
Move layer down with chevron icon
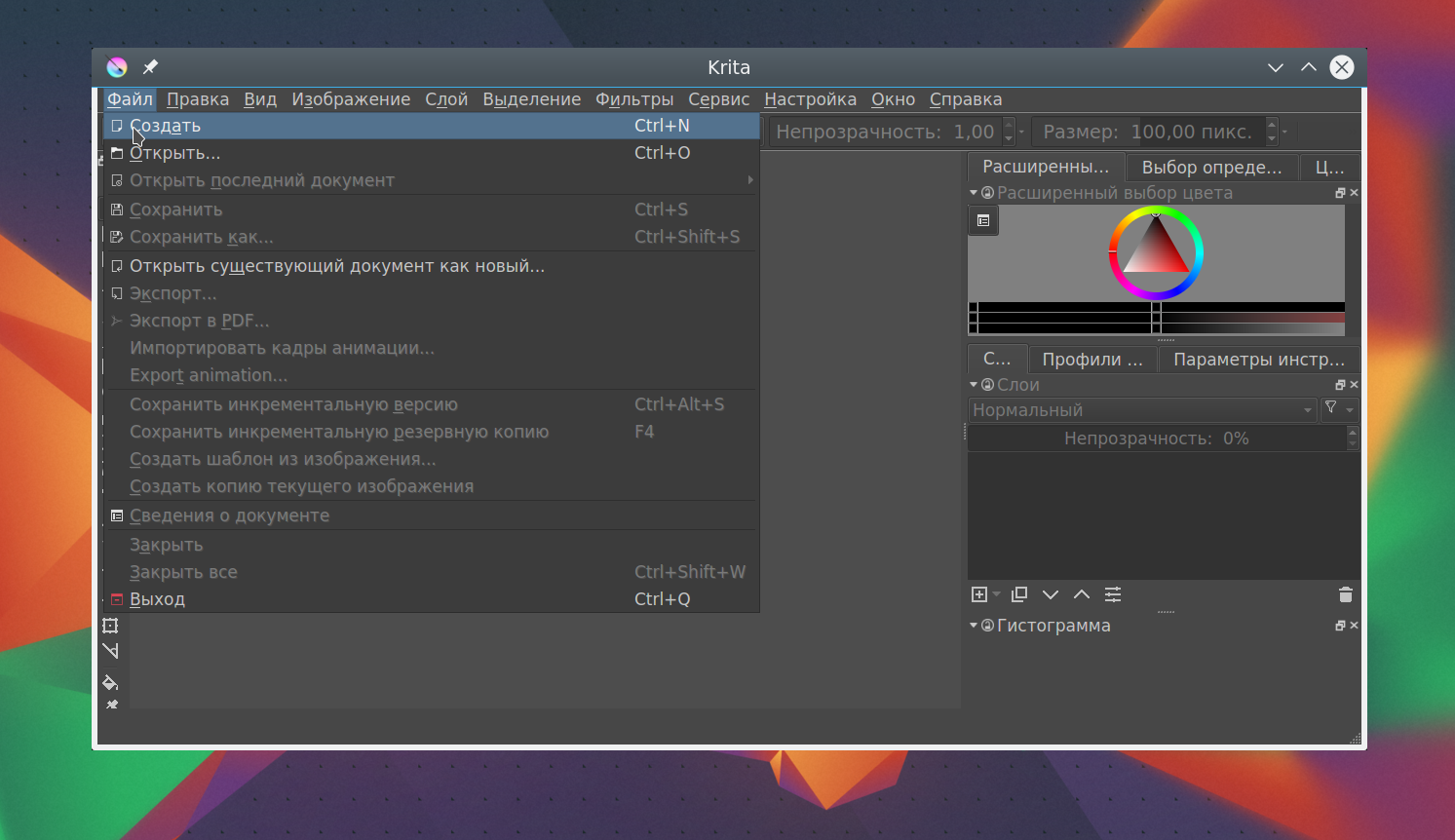coord(1051,594)
